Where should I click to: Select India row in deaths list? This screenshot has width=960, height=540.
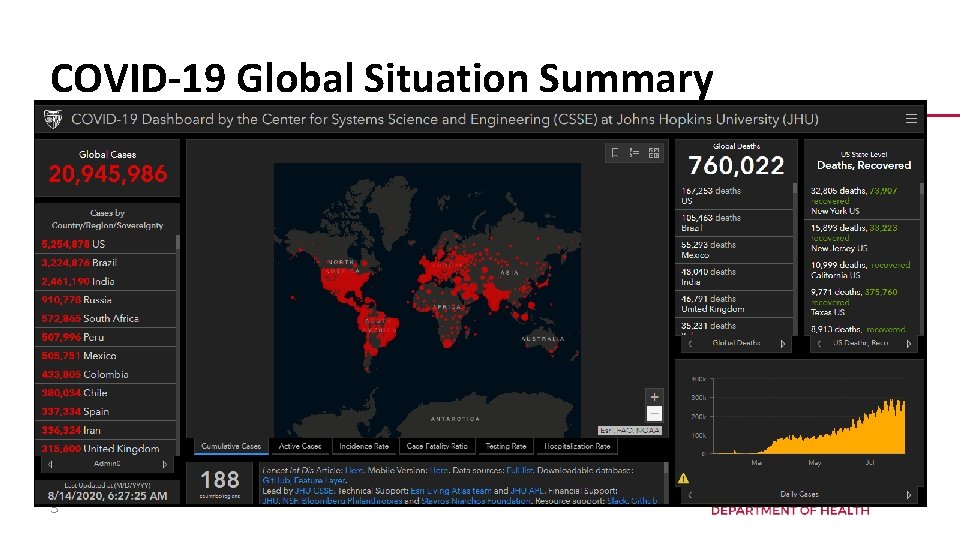click(x=735, y=277)
